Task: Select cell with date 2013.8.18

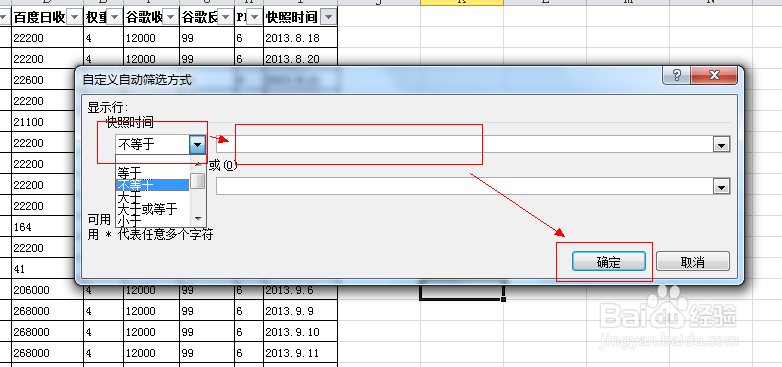Action: point(300,38)
